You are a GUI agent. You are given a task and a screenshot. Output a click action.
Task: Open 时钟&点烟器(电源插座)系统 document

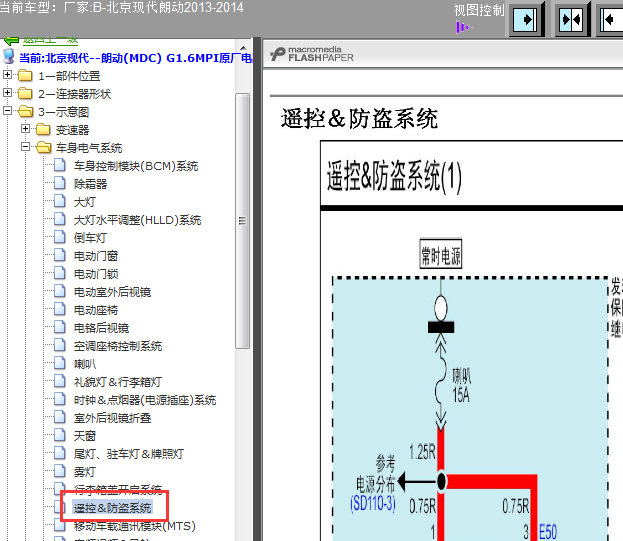pos(145,400)
